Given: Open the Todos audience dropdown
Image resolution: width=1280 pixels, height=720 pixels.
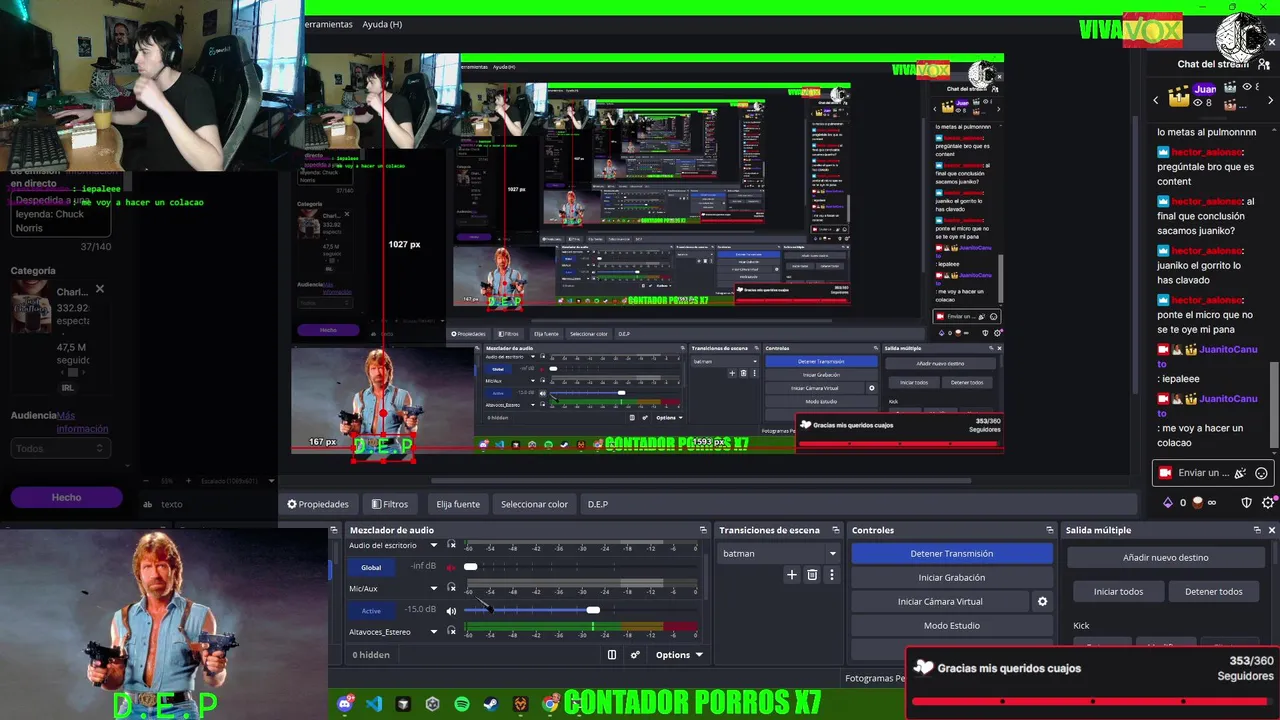Looking at the screenshot, I should click(x=60, y=449).
